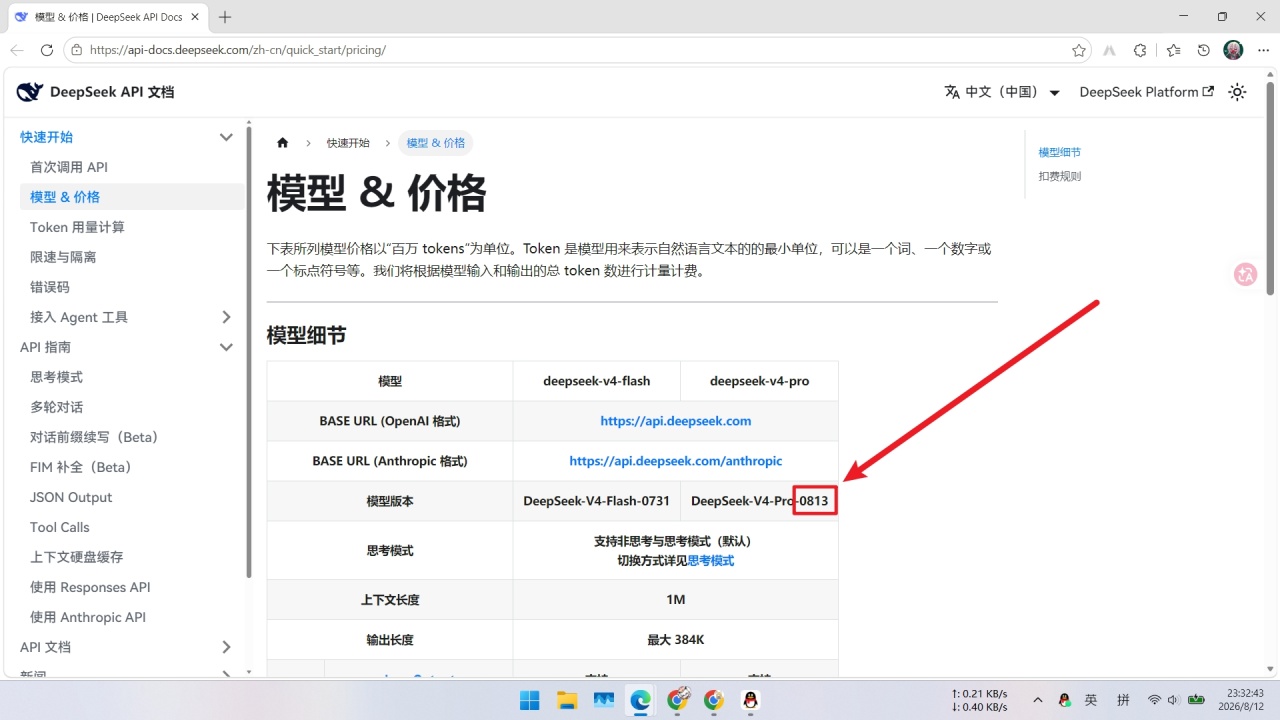The height and width of the screenshot is (720, 1280).
Task: Click the page scrollbar down arrow
Action: pyautogui.click(x=1271, y=669)
